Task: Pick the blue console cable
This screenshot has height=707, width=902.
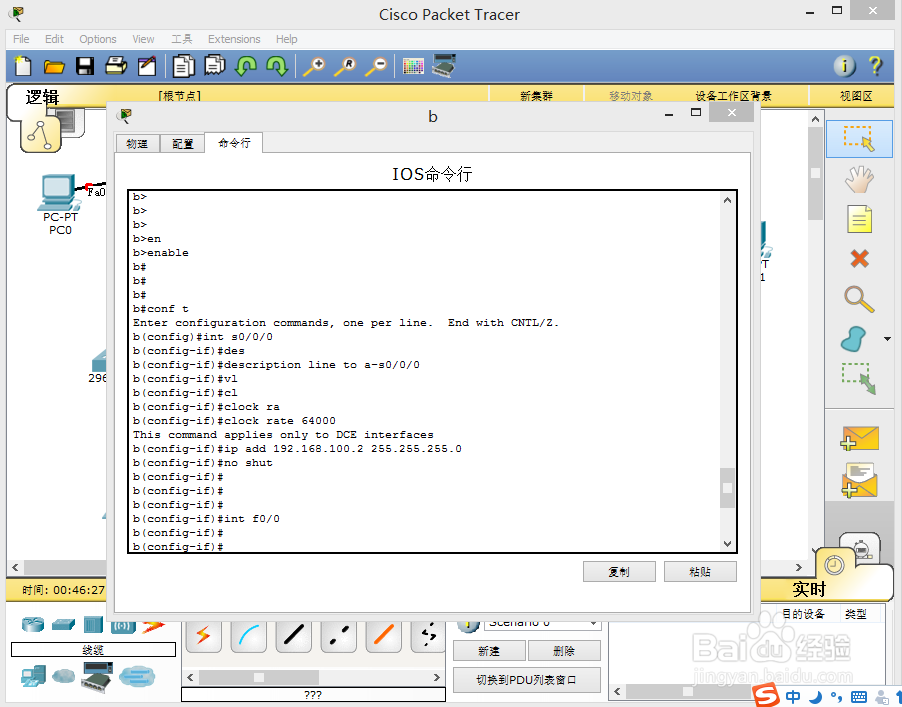Action: (x=249, y=635)
